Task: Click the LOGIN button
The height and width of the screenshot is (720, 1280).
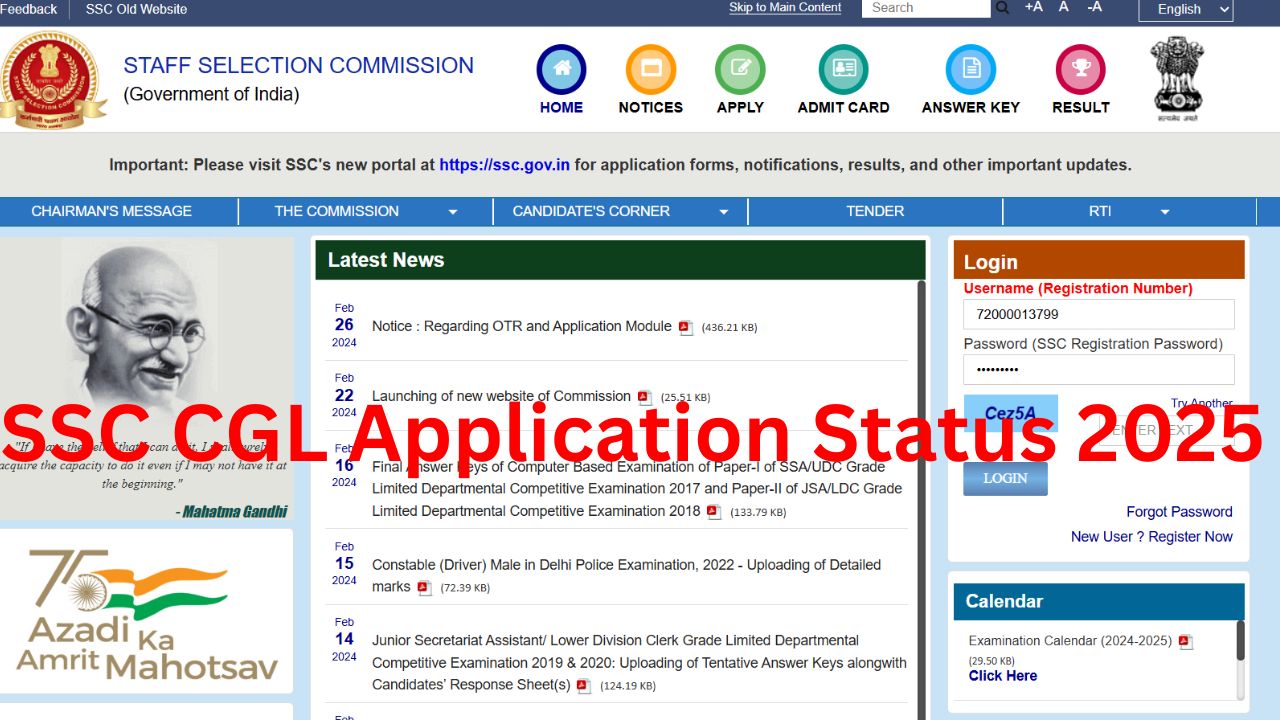Action: 1005,478
